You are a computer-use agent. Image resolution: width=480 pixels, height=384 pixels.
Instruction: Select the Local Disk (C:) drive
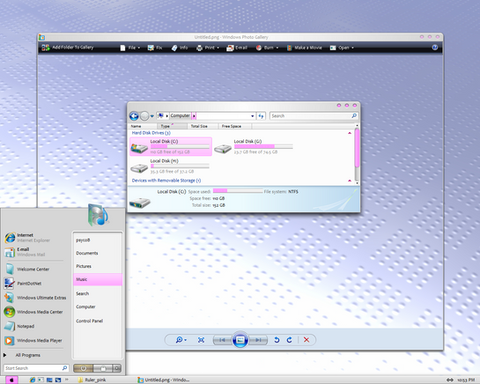[171, 146]
